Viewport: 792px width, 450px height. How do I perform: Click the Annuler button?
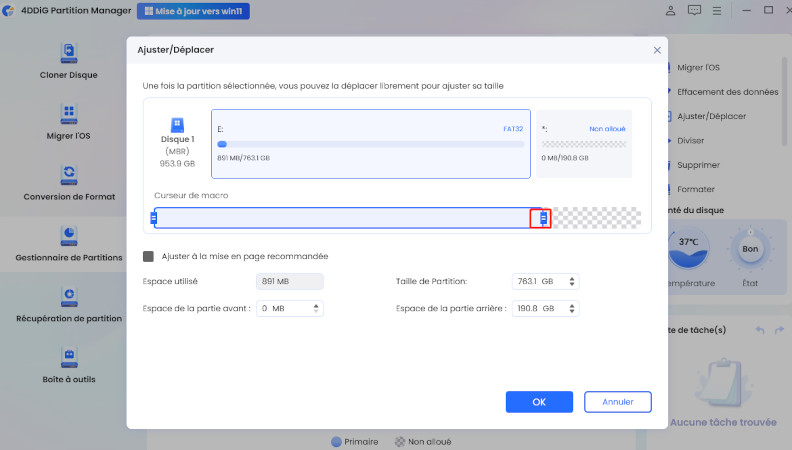coord(617,401)
